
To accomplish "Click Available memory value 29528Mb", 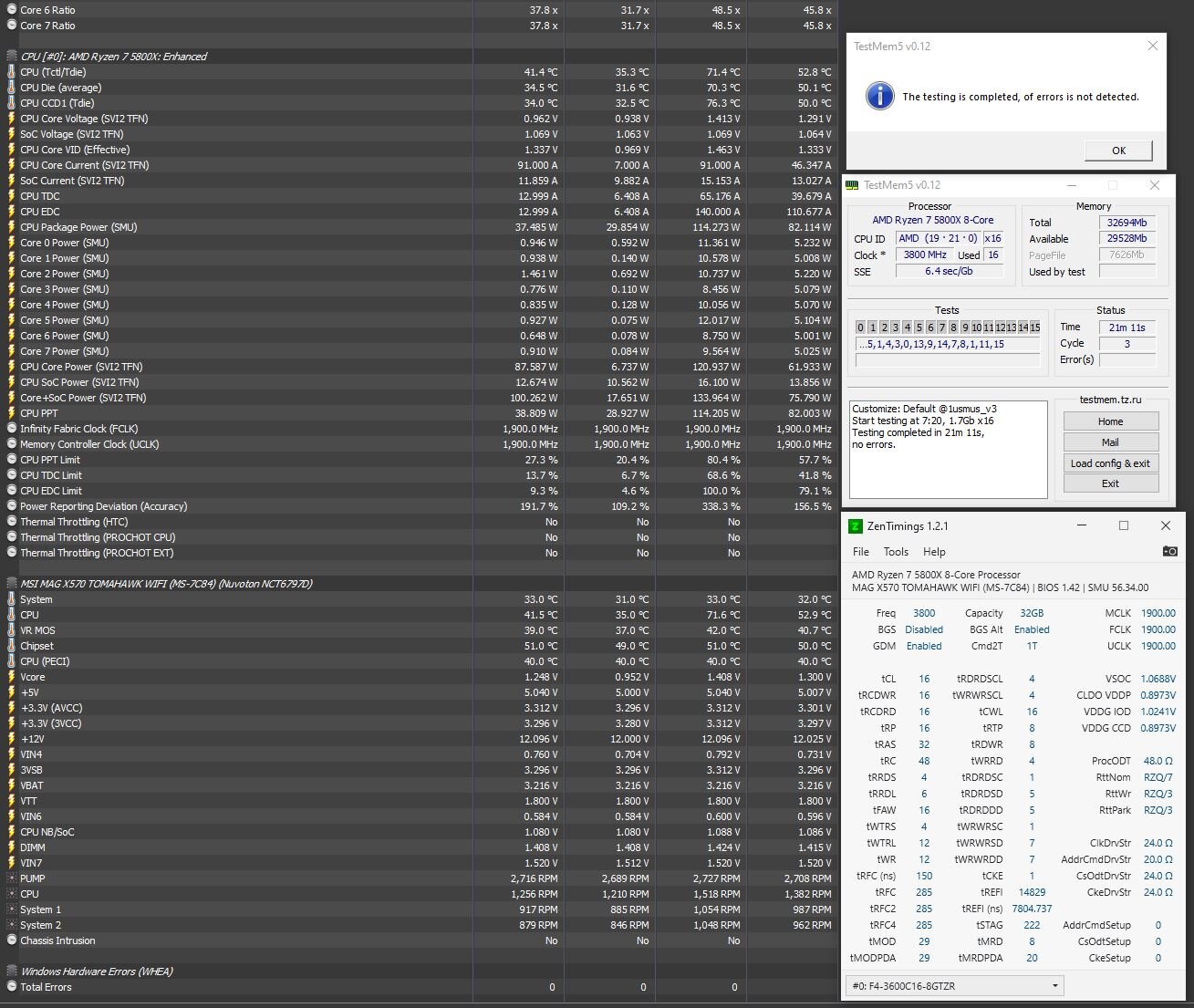I will [1127, 239].
